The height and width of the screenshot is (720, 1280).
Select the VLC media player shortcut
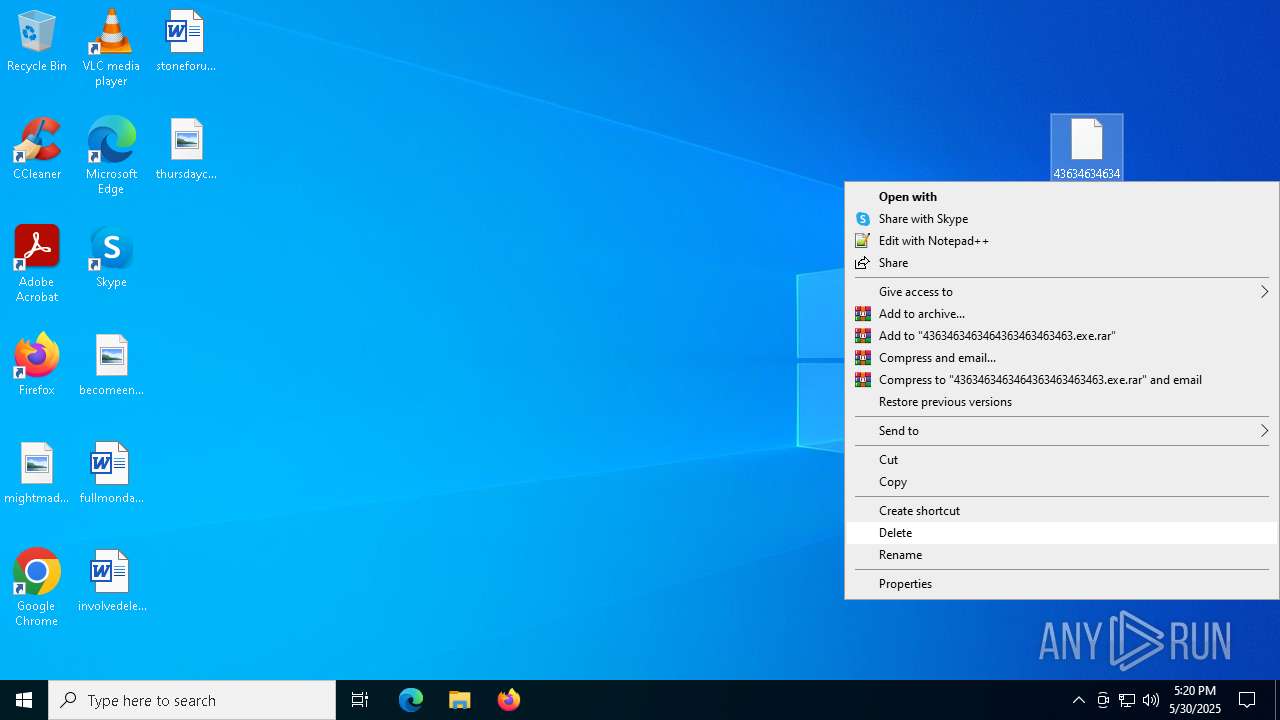tap(111, 48)
